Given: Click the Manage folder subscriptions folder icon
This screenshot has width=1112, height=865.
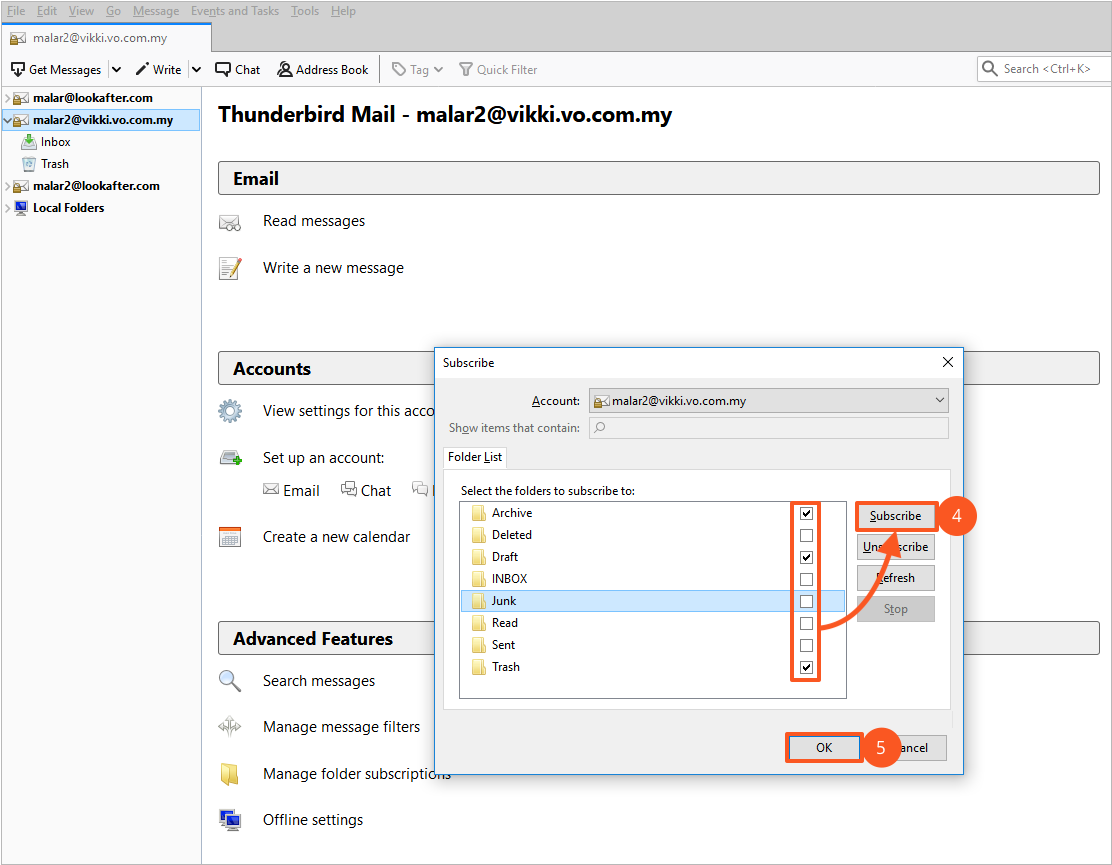Looking at the screenshot, I should tap(230, 774).
